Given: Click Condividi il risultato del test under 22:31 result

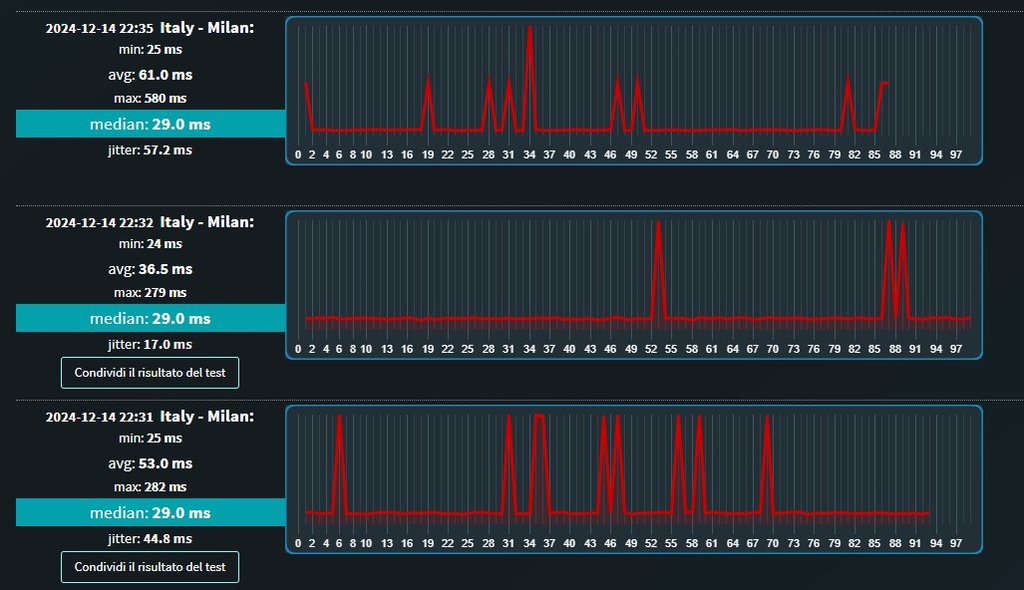Looking at the screenshot, I should (x=150, y=566).
